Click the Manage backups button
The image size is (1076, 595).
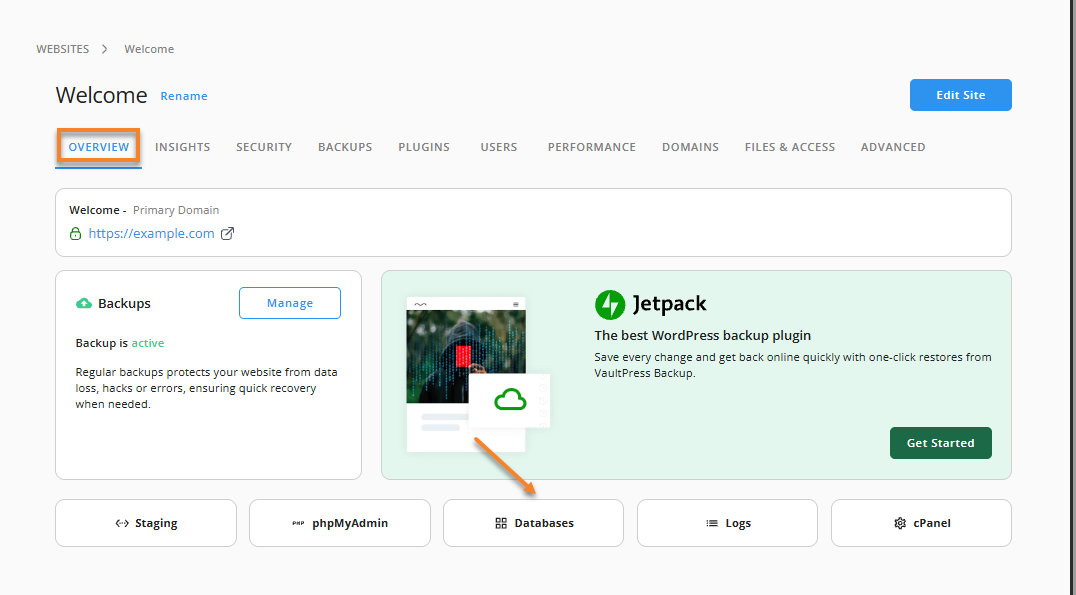pos(290,303)
